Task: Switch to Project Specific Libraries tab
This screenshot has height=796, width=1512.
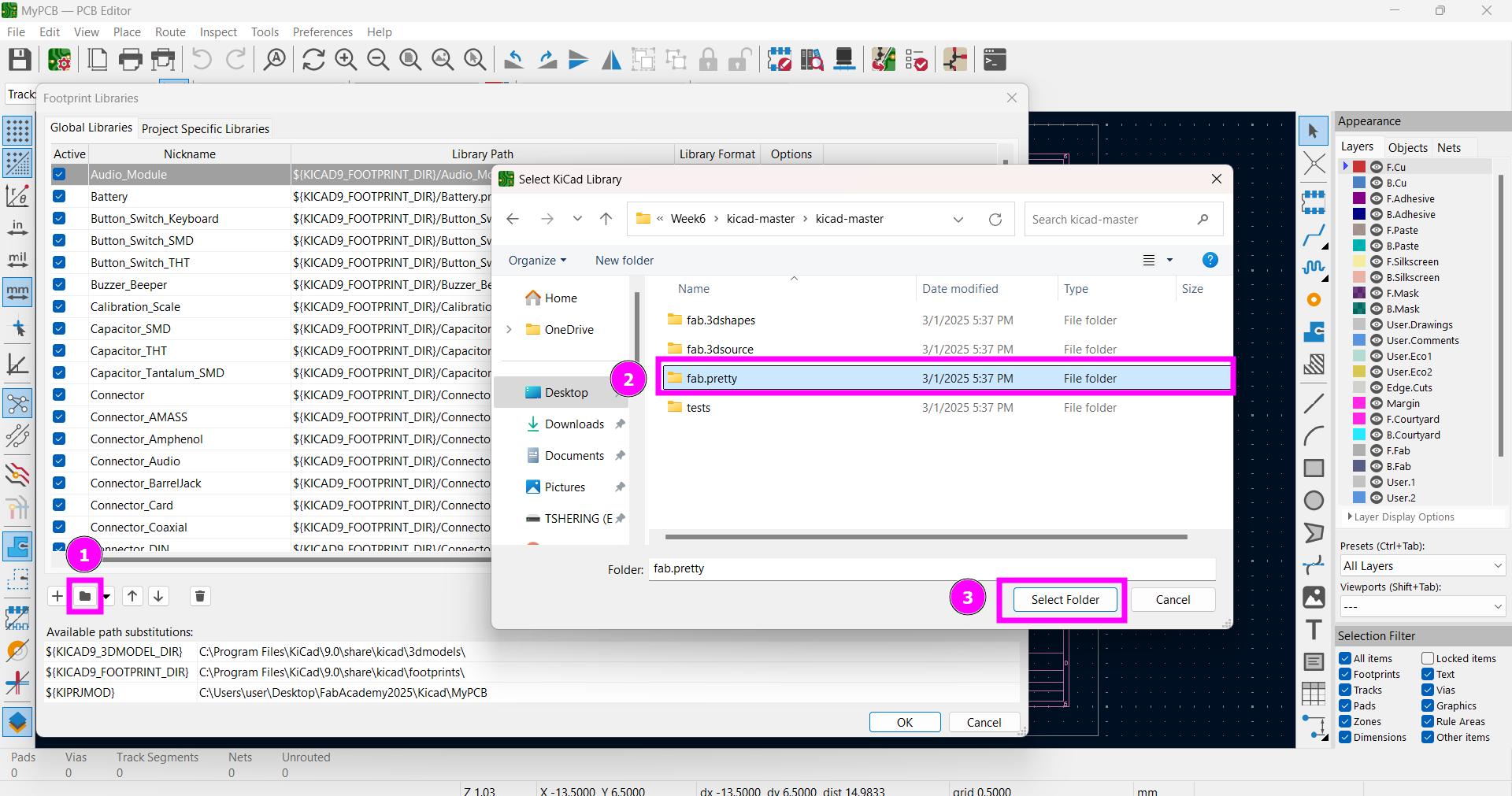Action: click(206, 128)
